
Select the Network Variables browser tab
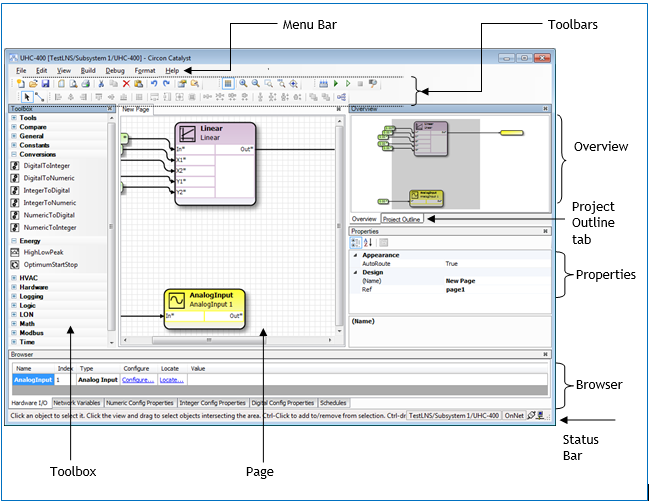pos(77,403)
